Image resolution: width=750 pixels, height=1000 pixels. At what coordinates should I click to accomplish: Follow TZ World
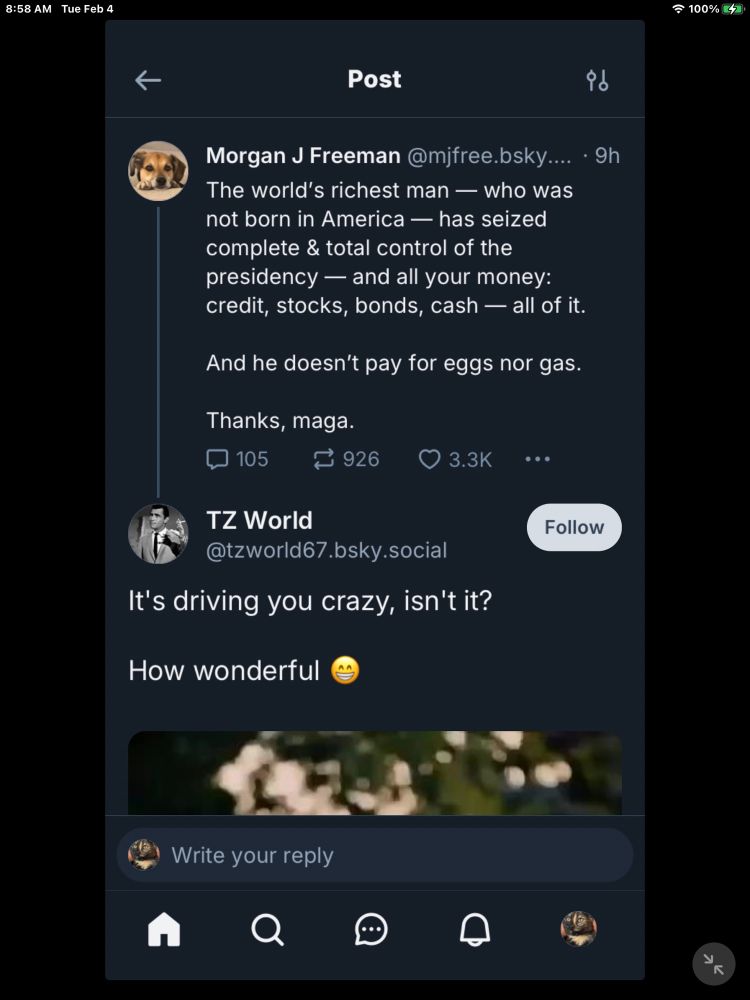point(574,527)
